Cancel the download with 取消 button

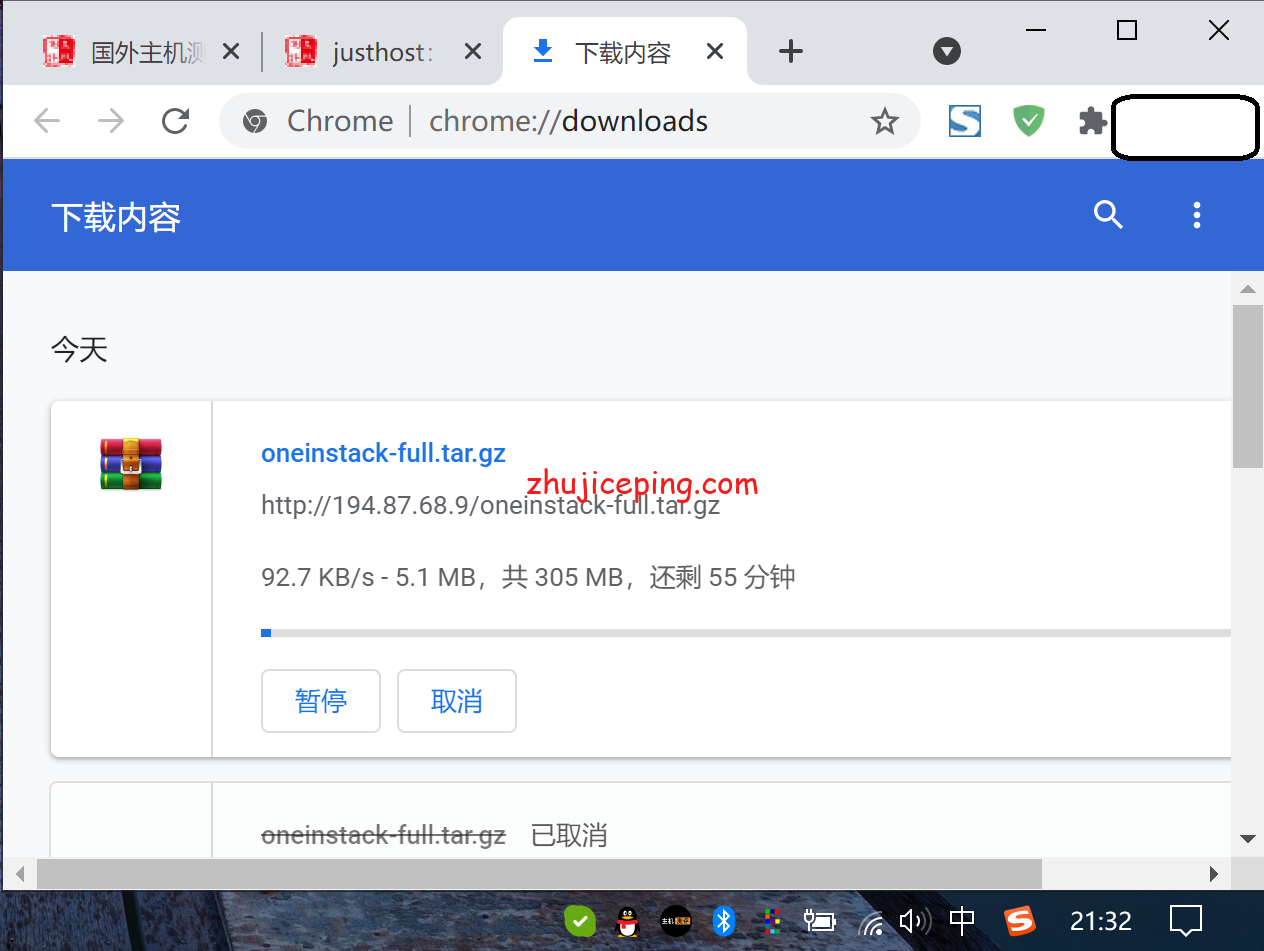457,701
